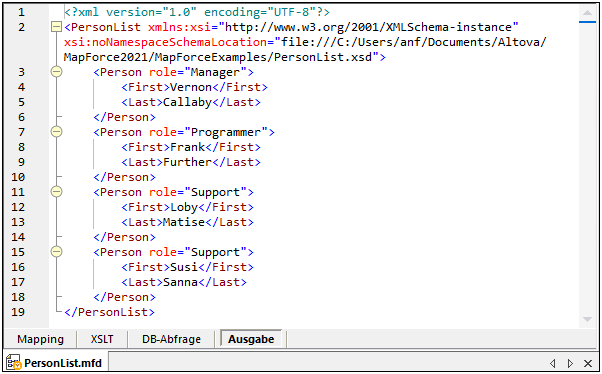This screenshot has height=374, width=602.
Task: Switch to the Mapping tab
Action: 40,339
